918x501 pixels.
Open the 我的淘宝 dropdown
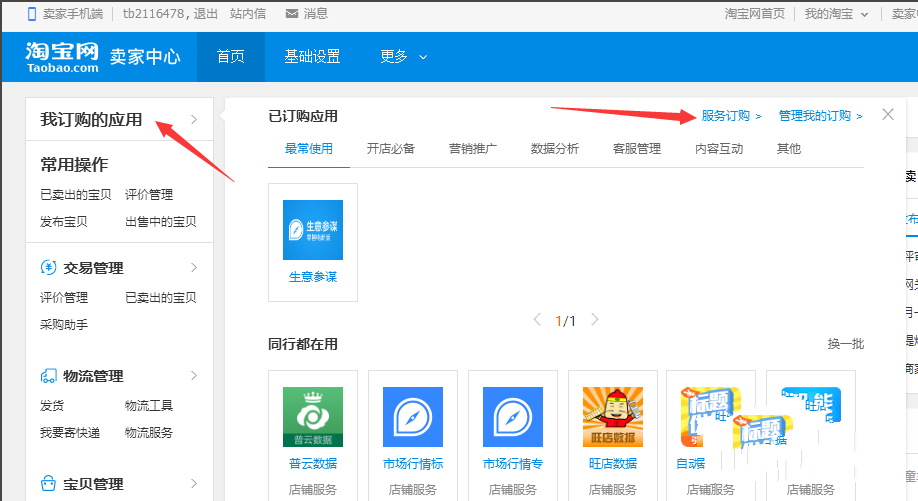point(836,13)
